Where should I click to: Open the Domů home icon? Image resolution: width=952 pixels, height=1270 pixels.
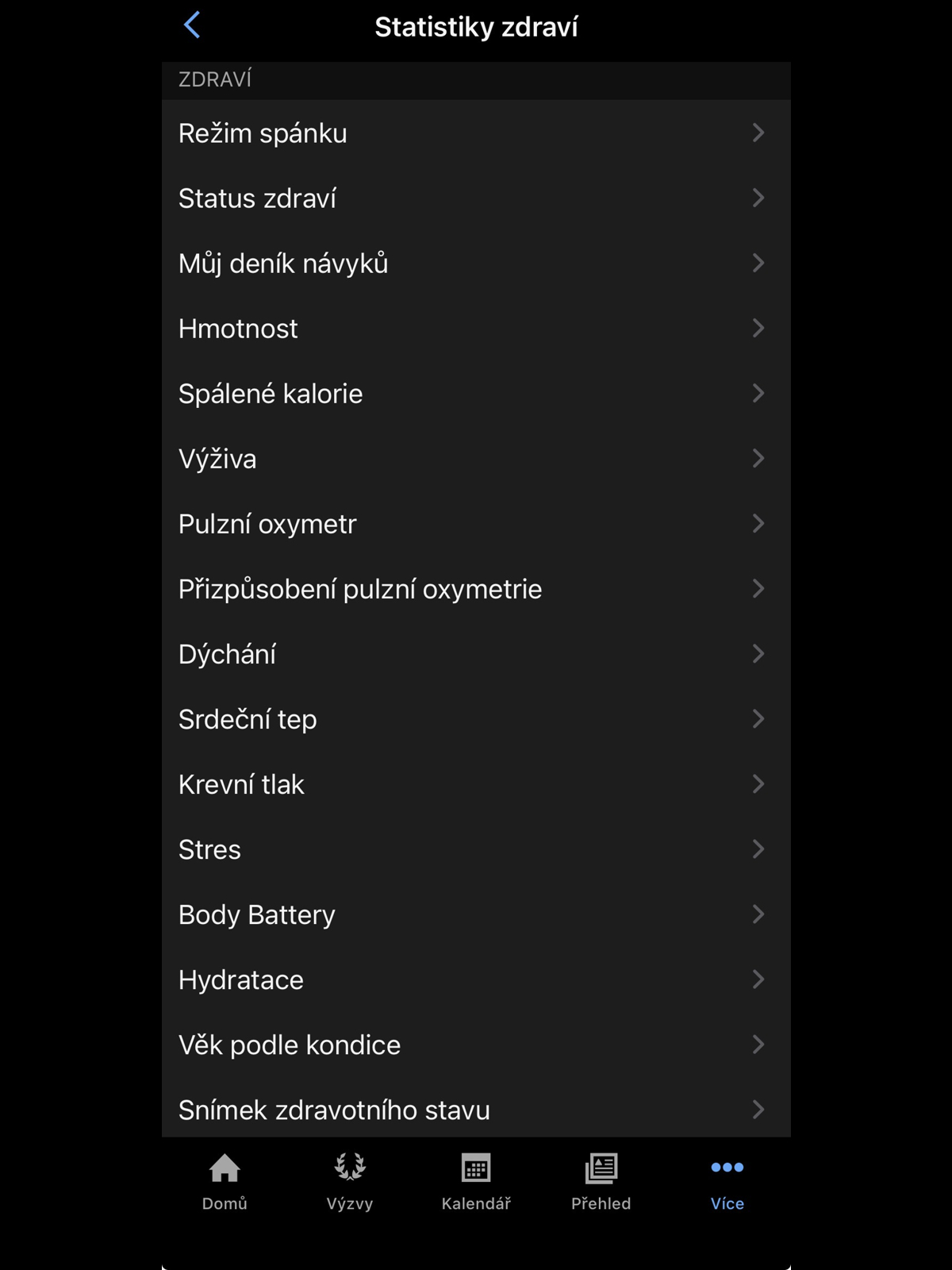(225, 1168)
